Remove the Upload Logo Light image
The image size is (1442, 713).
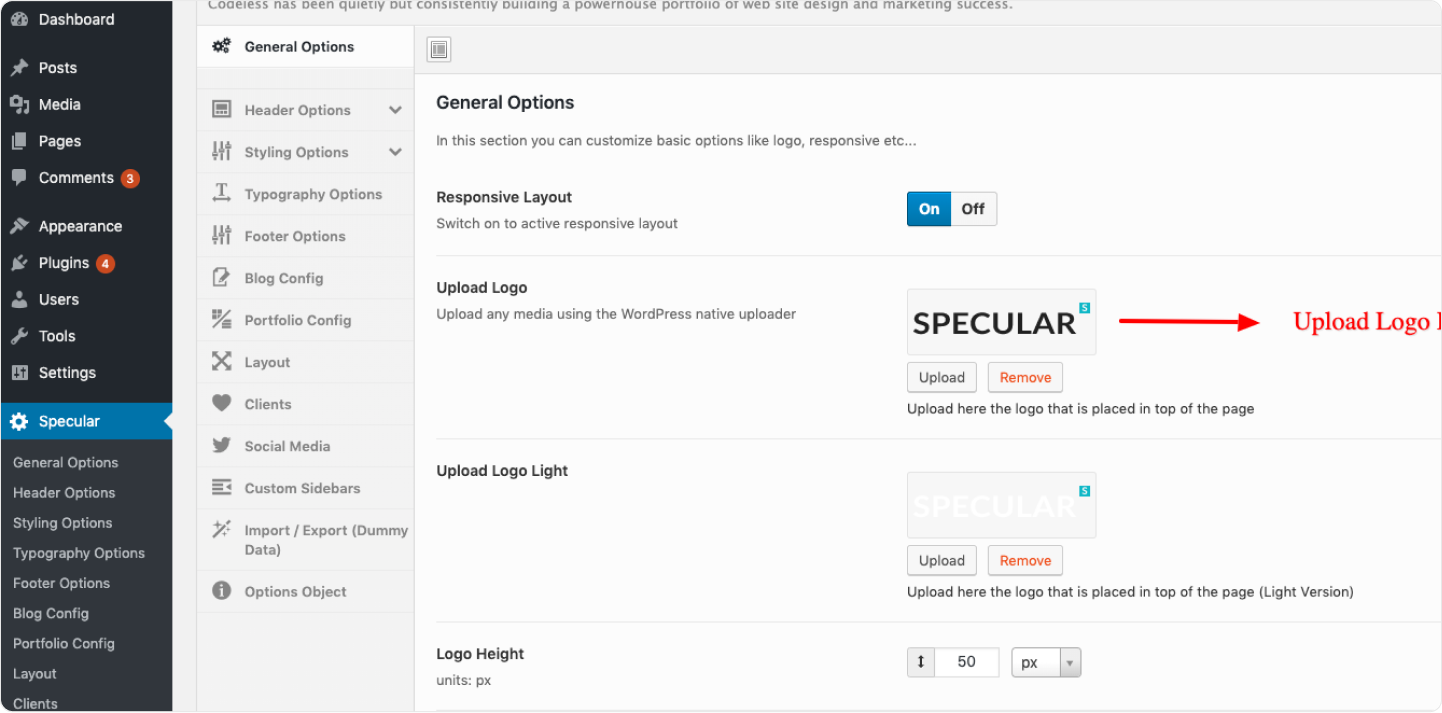[1025, 560]
